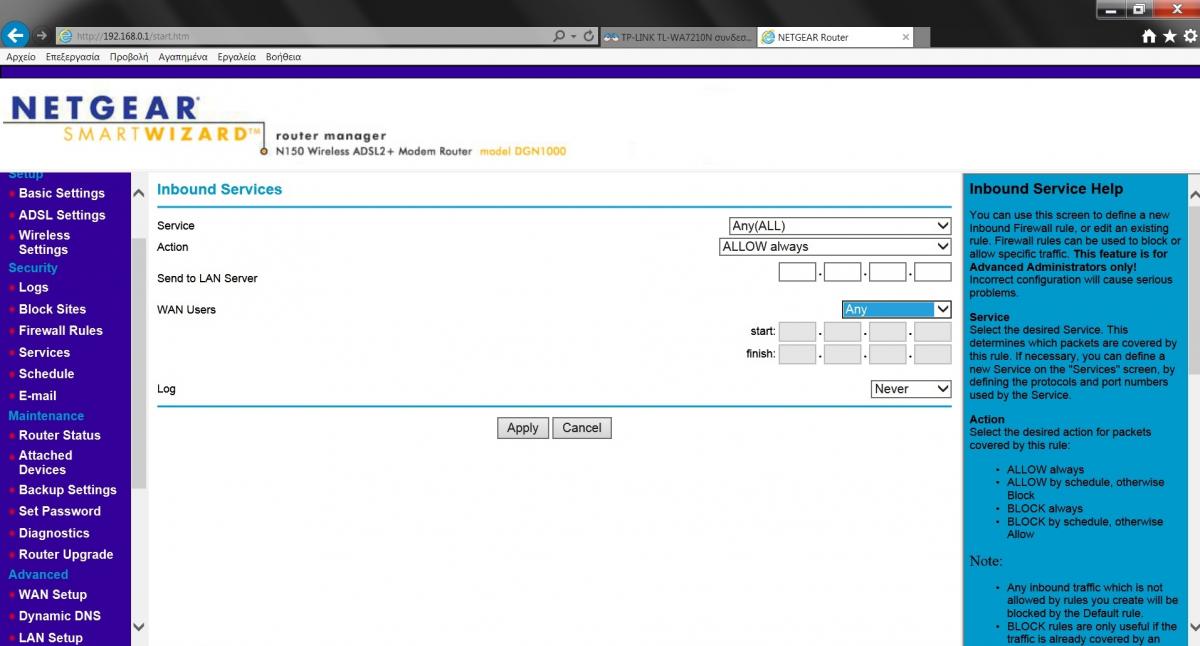This screenshot has height=646, width=1200.
Task: Open Diagnostics in sidebar
Action: [54, 533]
